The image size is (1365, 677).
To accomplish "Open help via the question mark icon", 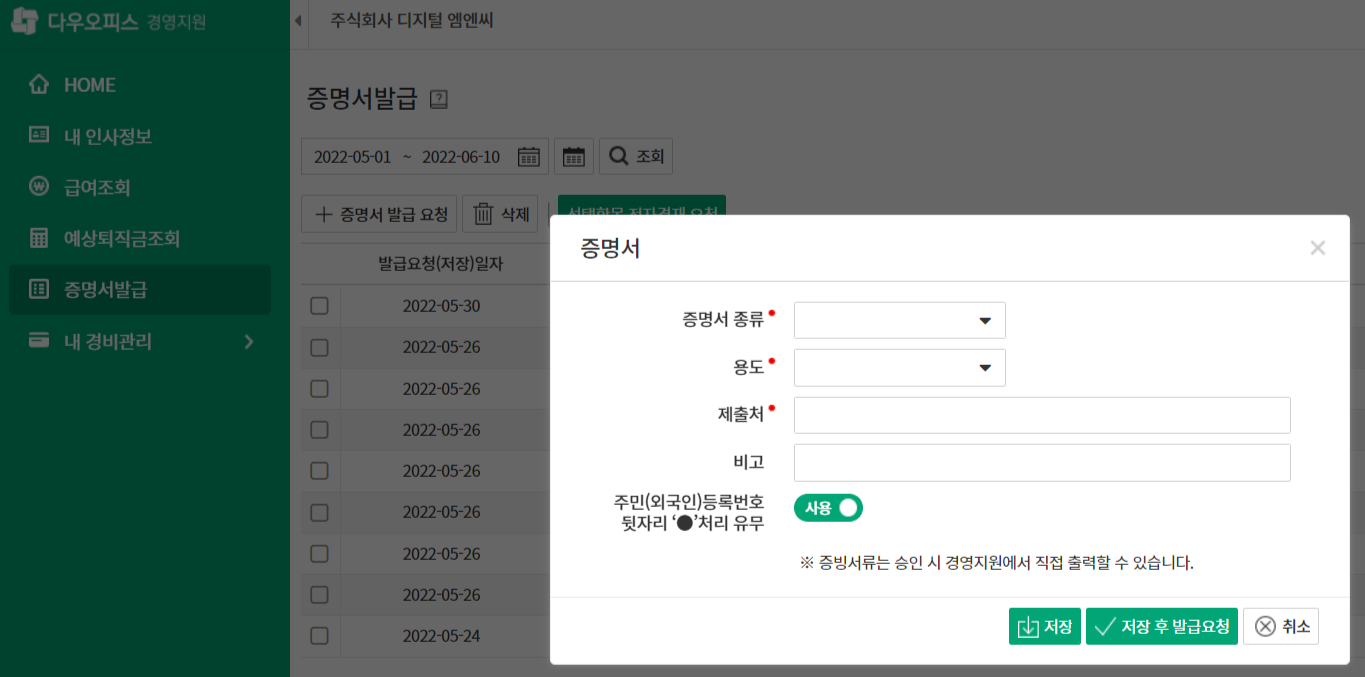I will (438, 100).
